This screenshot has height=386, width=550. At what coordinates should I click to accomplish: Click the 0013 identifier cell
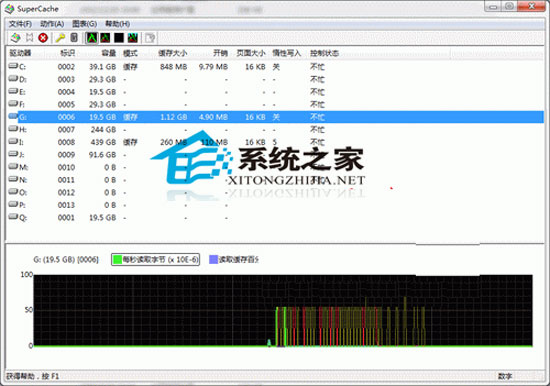point(66,205)
